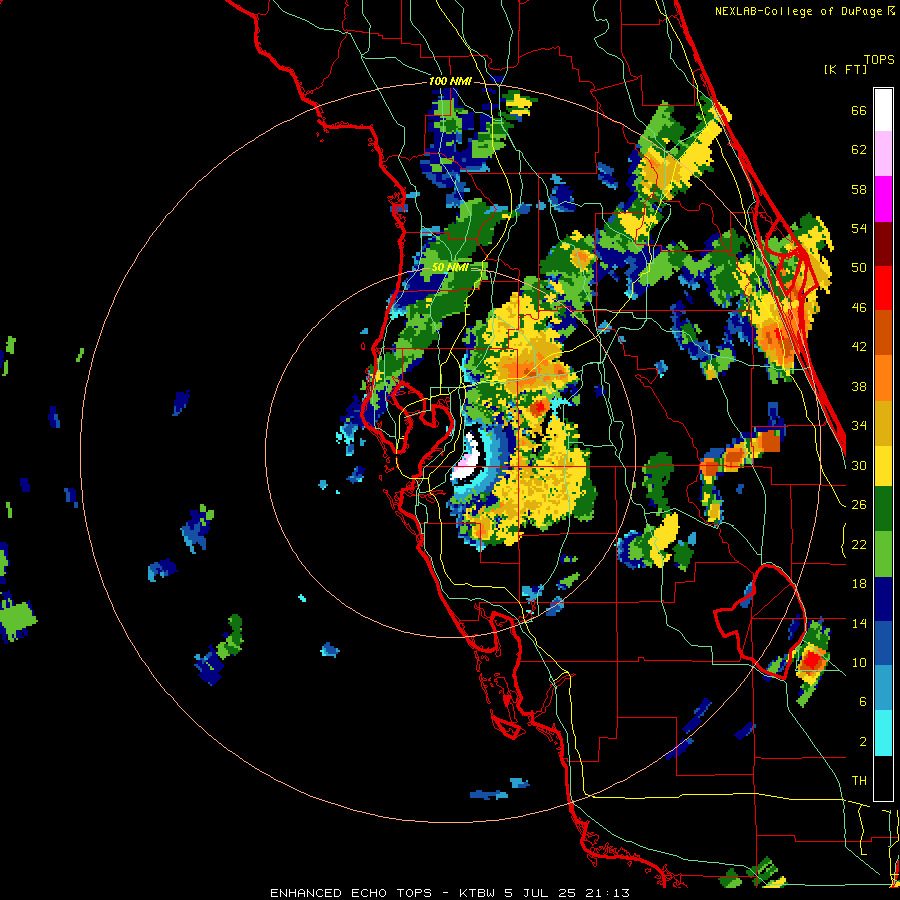Screen dimensions: 900x900
Task: Pick the magenta legend swatch beside 58
Action: coord(883,199)
